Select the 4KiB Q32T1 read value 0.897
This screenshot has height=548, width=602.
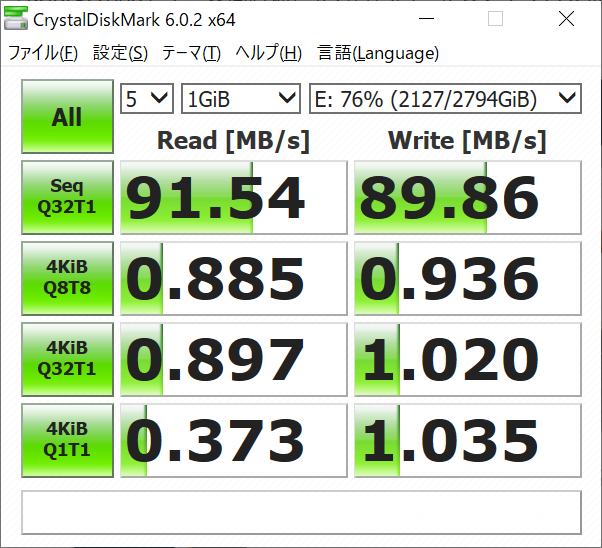(234, 359)
